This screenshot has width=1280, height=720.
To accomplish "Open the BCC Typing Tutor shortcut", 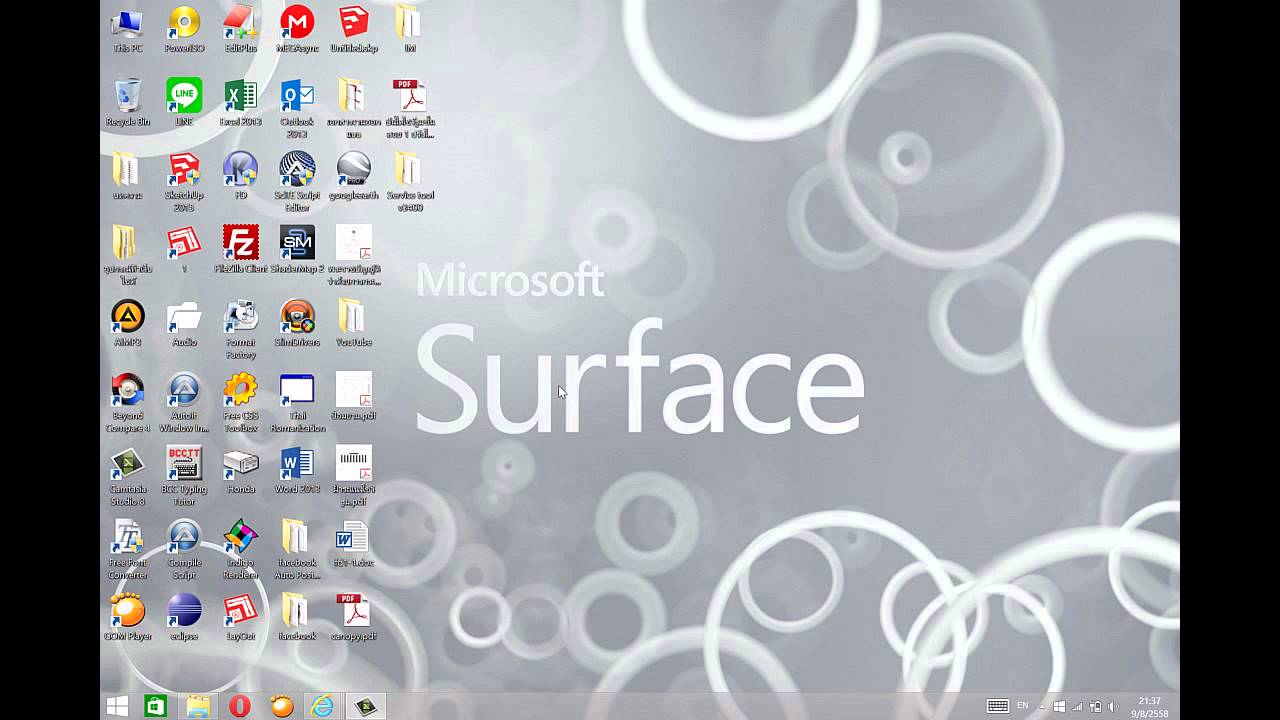I will tap(184, 476).
